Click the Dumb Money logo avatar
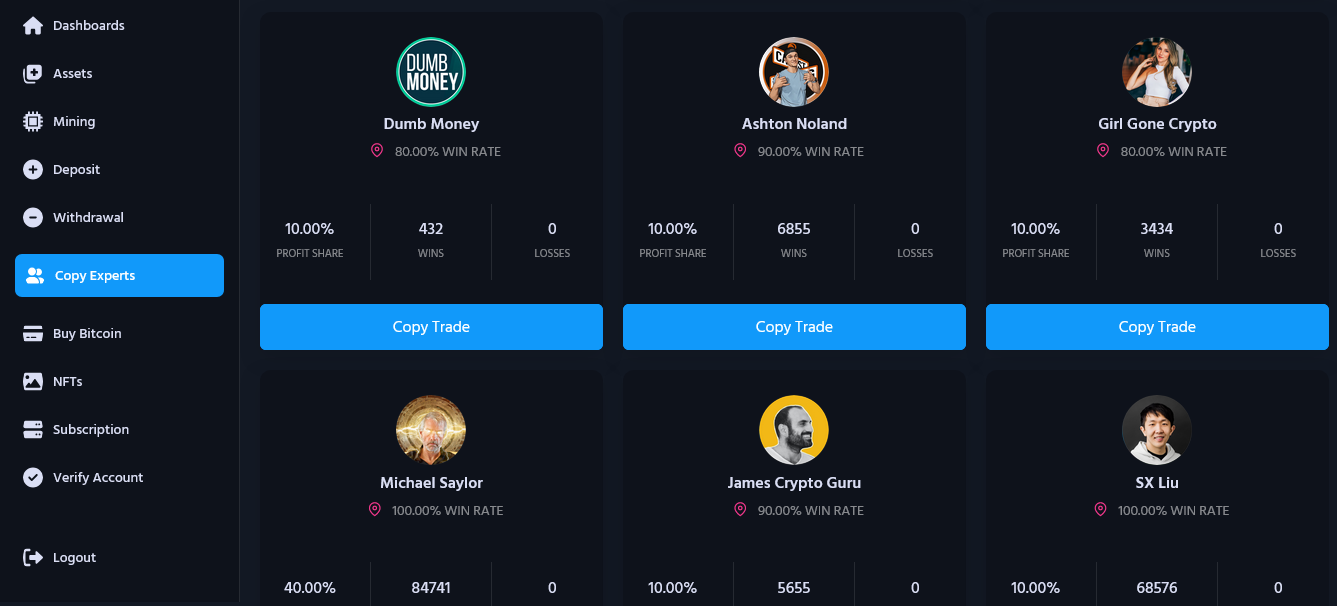The image size is (1337, 606). (431, 72)
